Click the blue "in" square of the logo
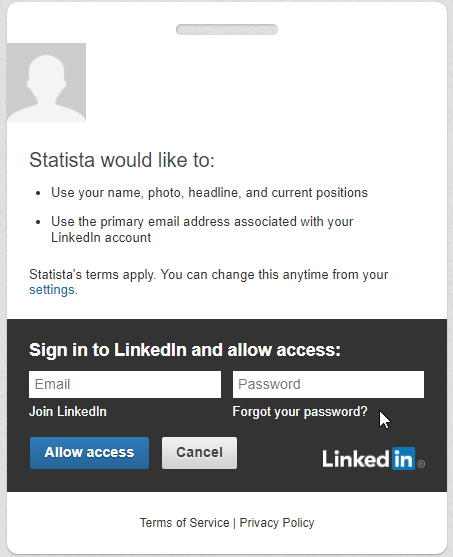 coord(403,459)
